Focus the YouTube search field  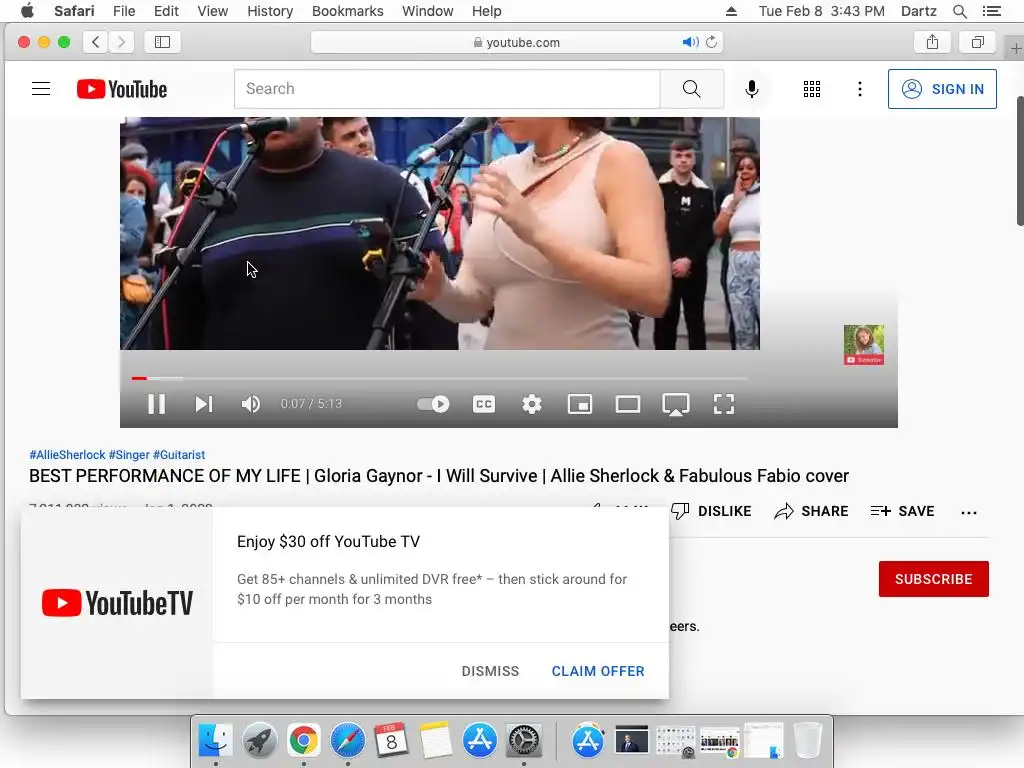point(447,89)
